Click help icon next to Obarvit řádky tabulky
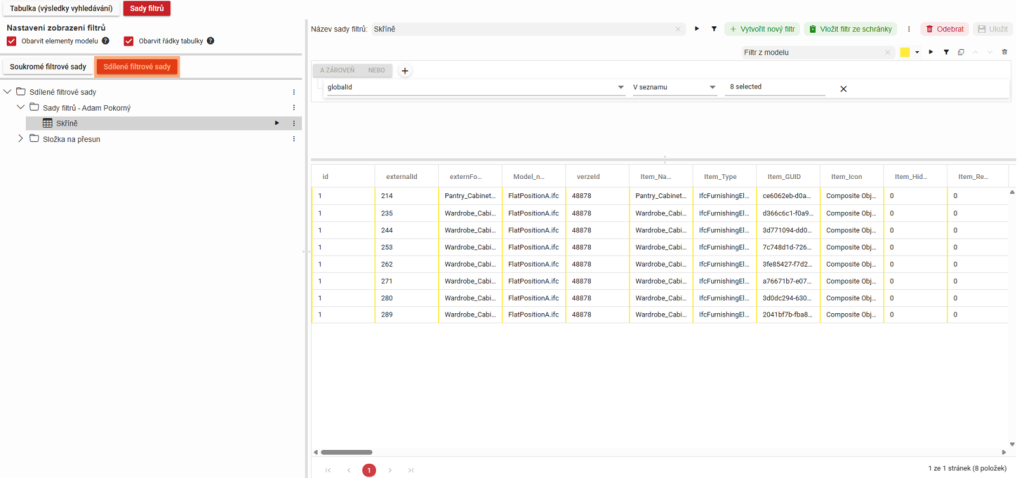 pos(211,41)
